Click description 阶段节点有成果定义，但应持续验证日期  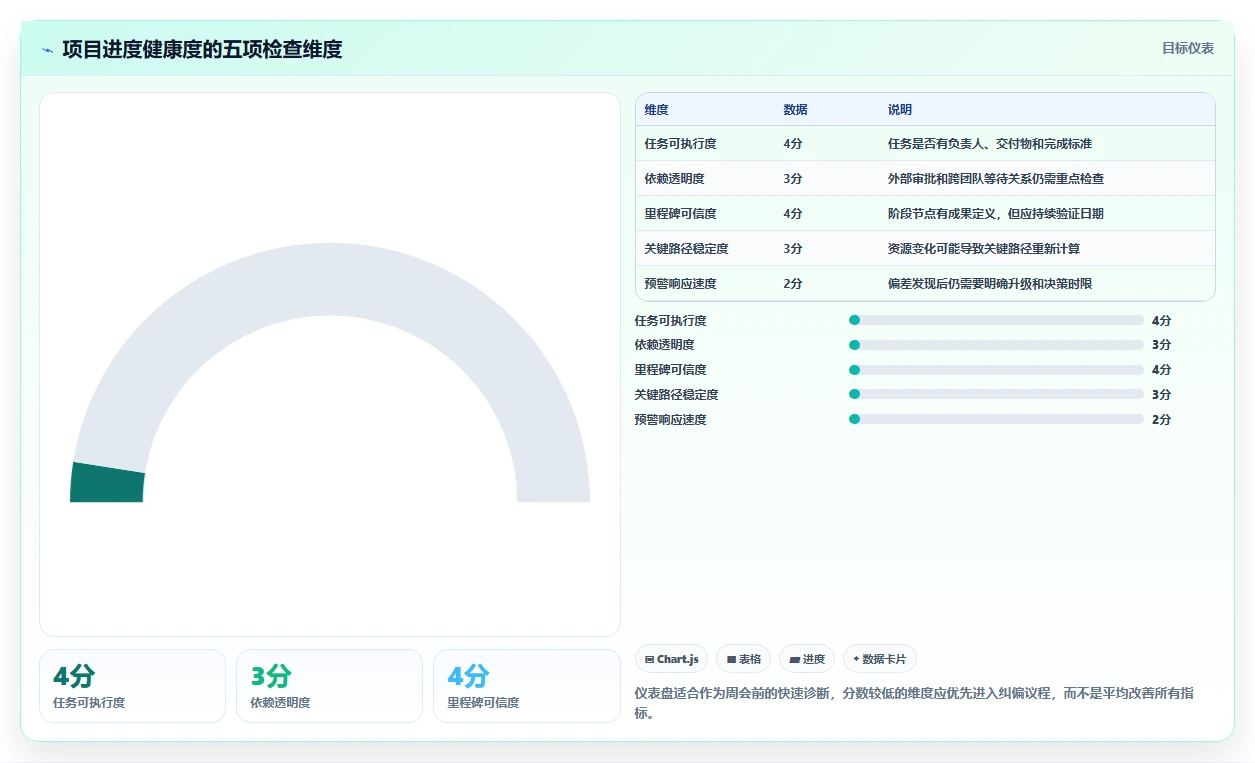pyautogui.click(x=996, y=214)
